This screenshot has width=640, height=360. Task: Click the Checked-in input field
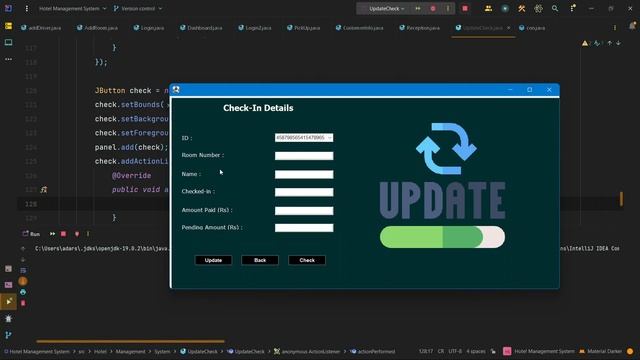coord(304,192)
